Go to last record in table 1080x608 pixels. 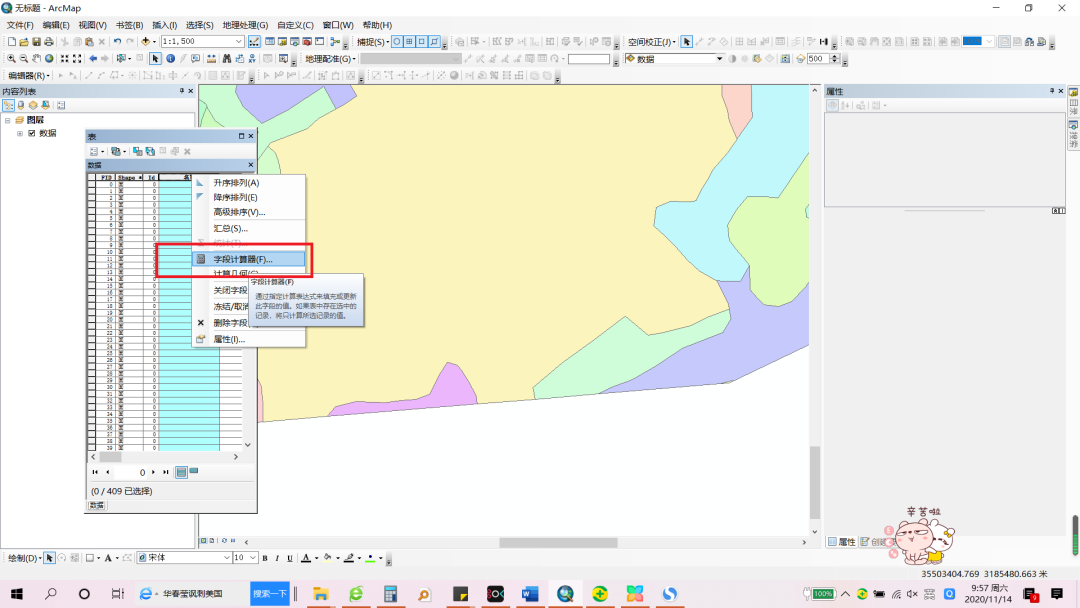[166, 472]
